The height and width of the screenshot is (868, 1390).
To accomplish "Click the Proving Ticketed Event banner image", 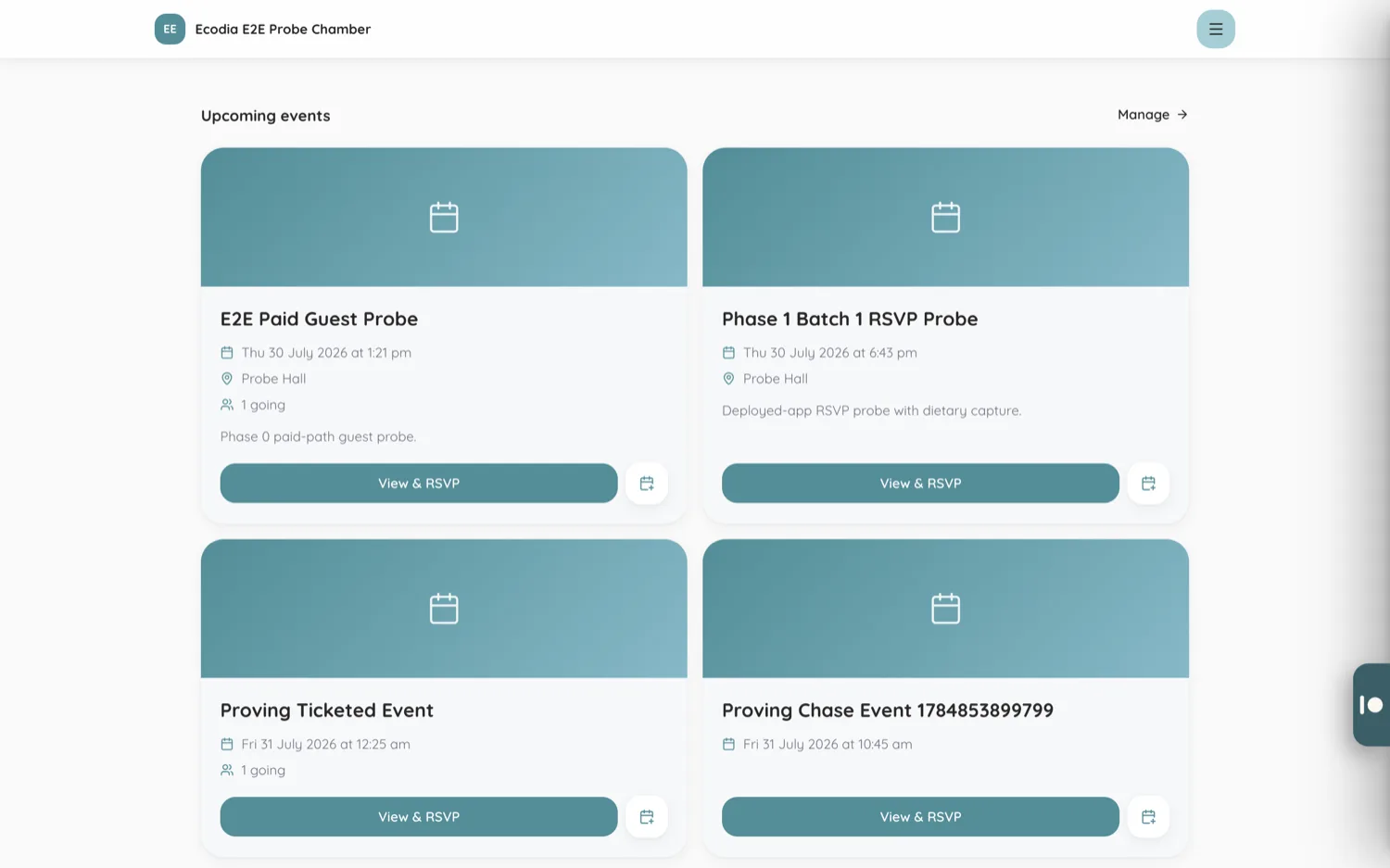I will [444, 609].
